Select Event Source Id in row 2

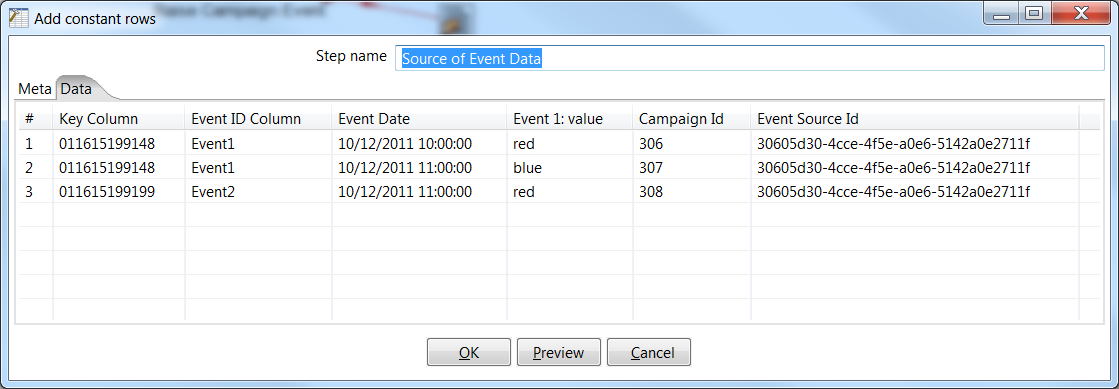915,168
